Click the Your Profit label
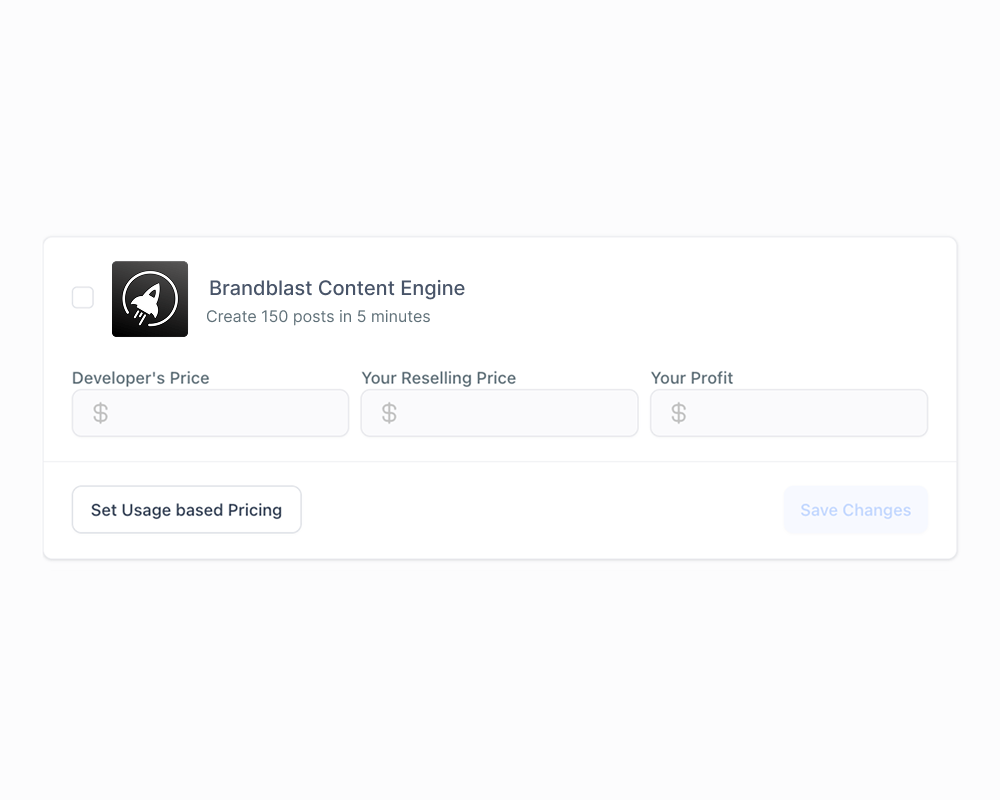This screenshot has width=1000, height=800. tap(692, 378)
